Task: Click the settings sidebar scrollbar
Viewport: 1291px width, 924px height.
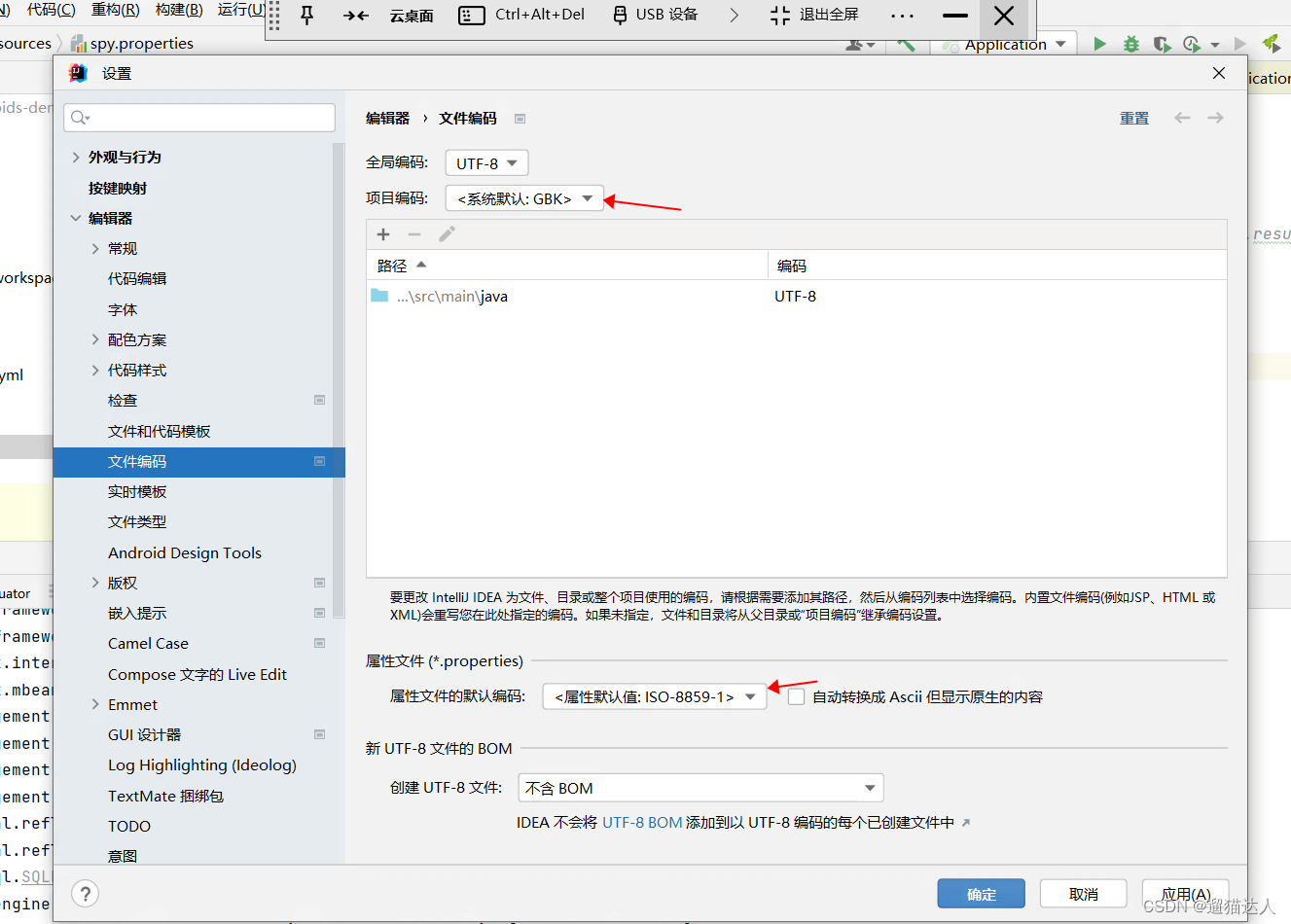Action: point(339,381)
